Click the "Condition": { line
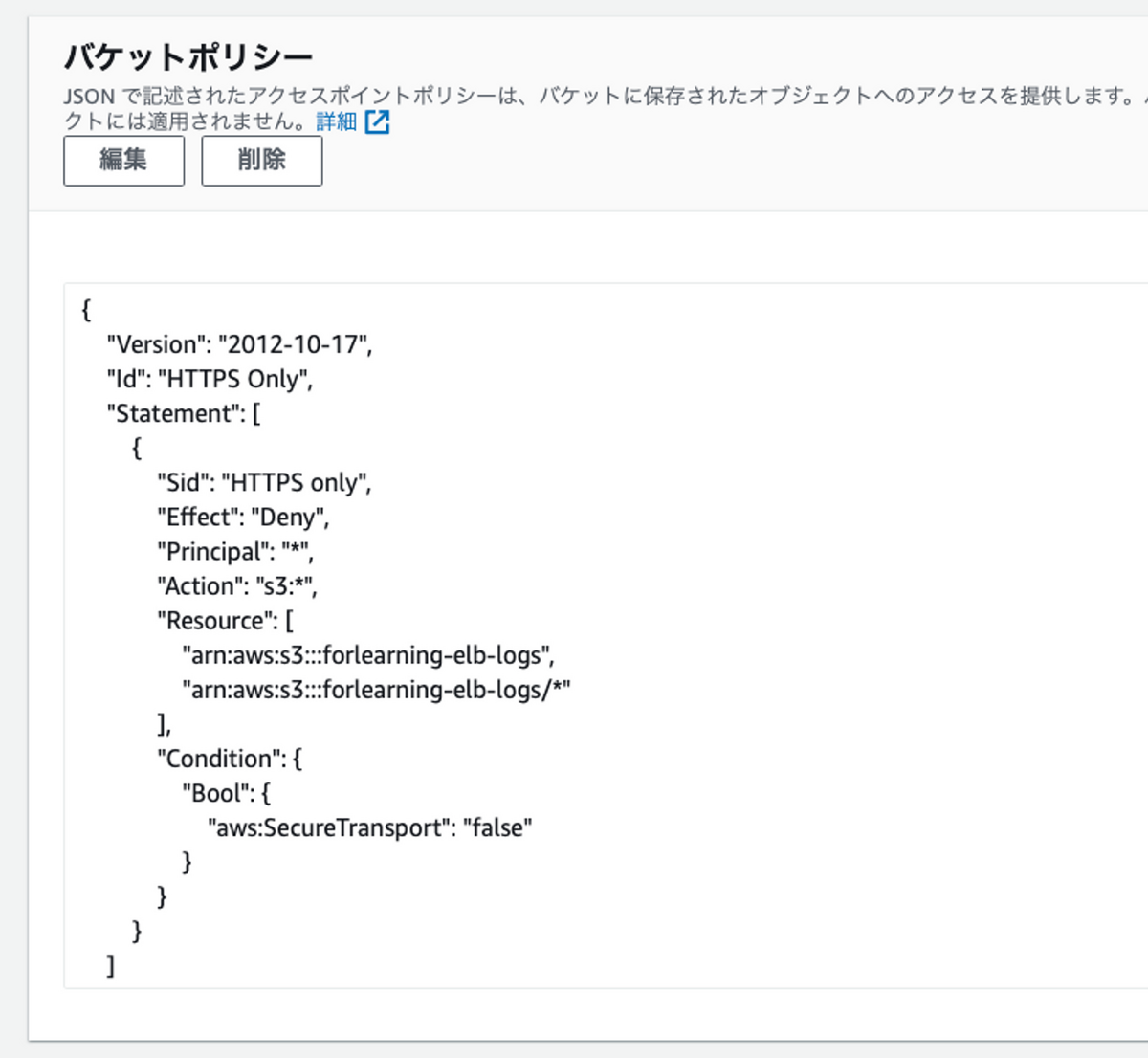The width and height of the screenshot is (1148, 1058). [230, 759]
